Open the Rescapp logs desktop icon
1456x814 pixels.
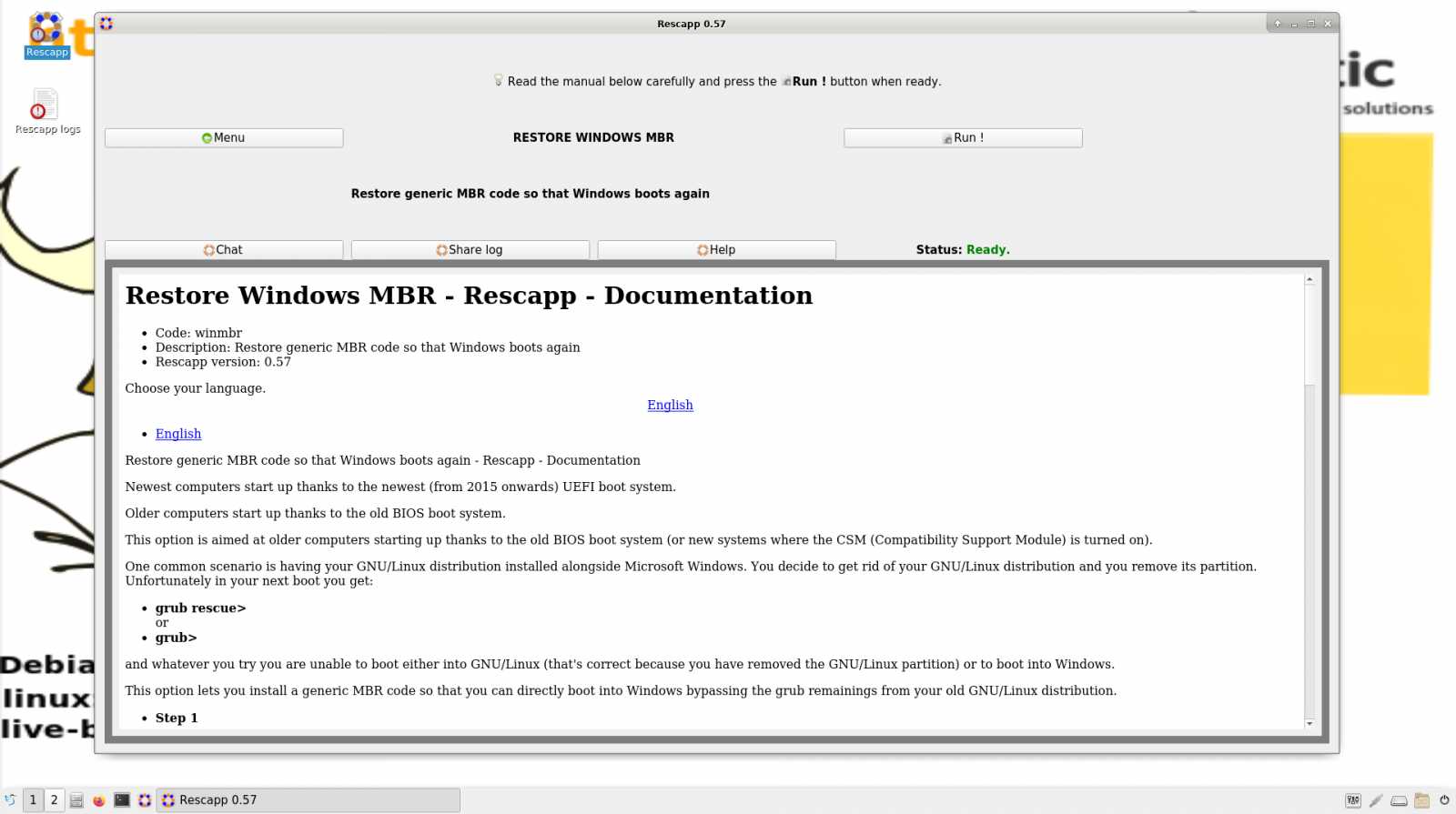click(47, 112)
